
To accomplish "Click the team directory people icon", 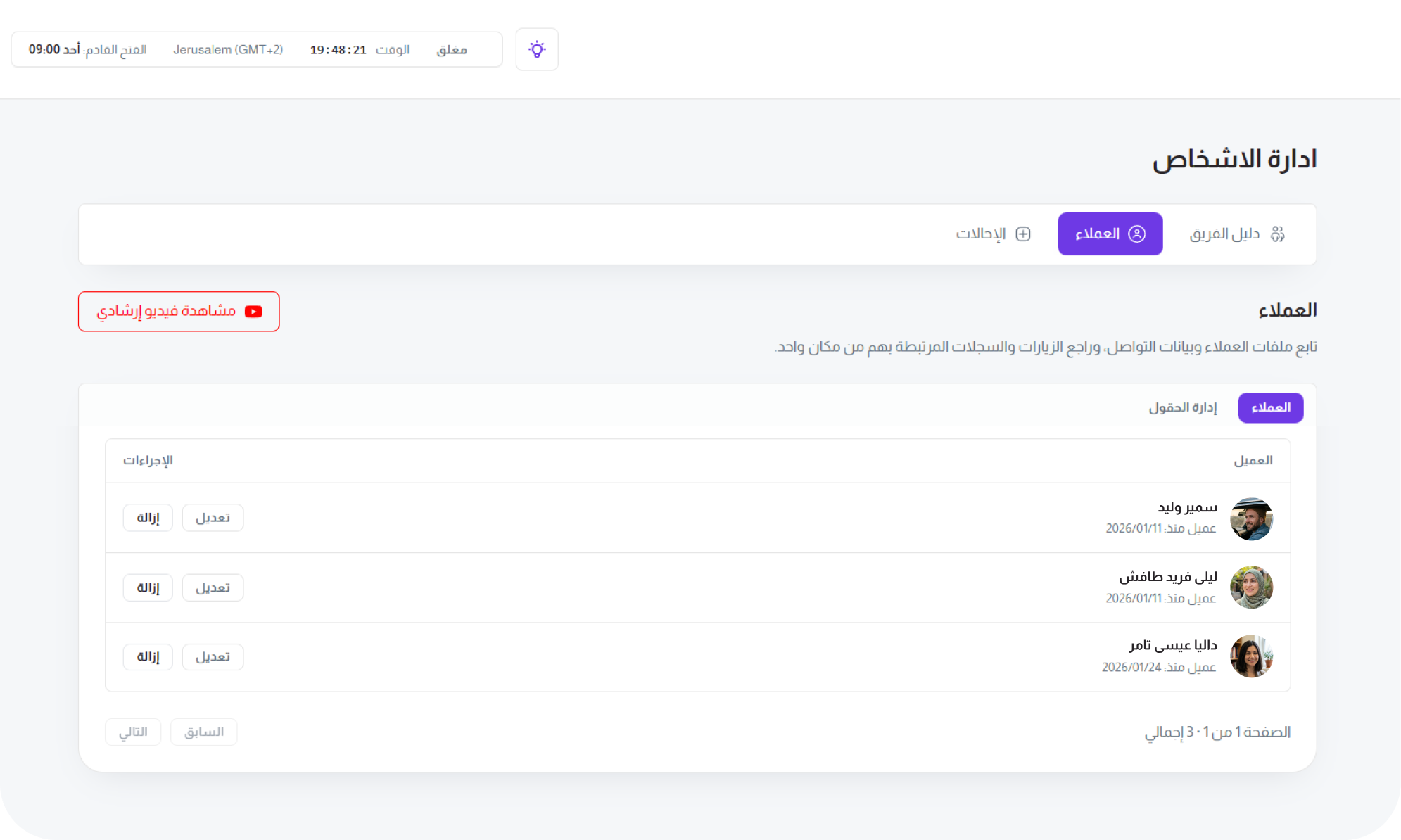I will [1278, 234].
